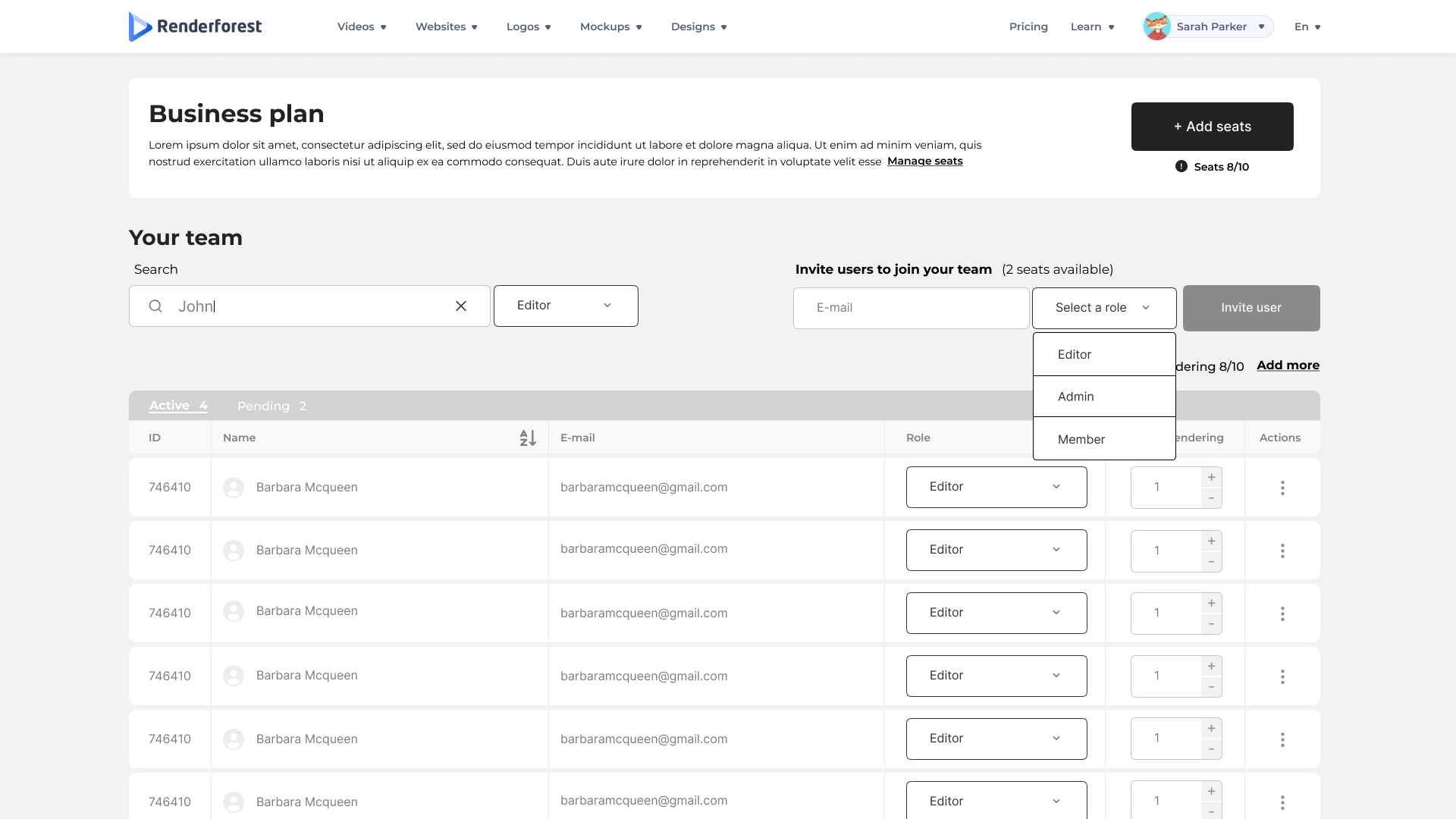The height and width of the screenshot is (819, 1456).
Task: Open the second row's three-dot actions menu
Action: point(1282,551)
